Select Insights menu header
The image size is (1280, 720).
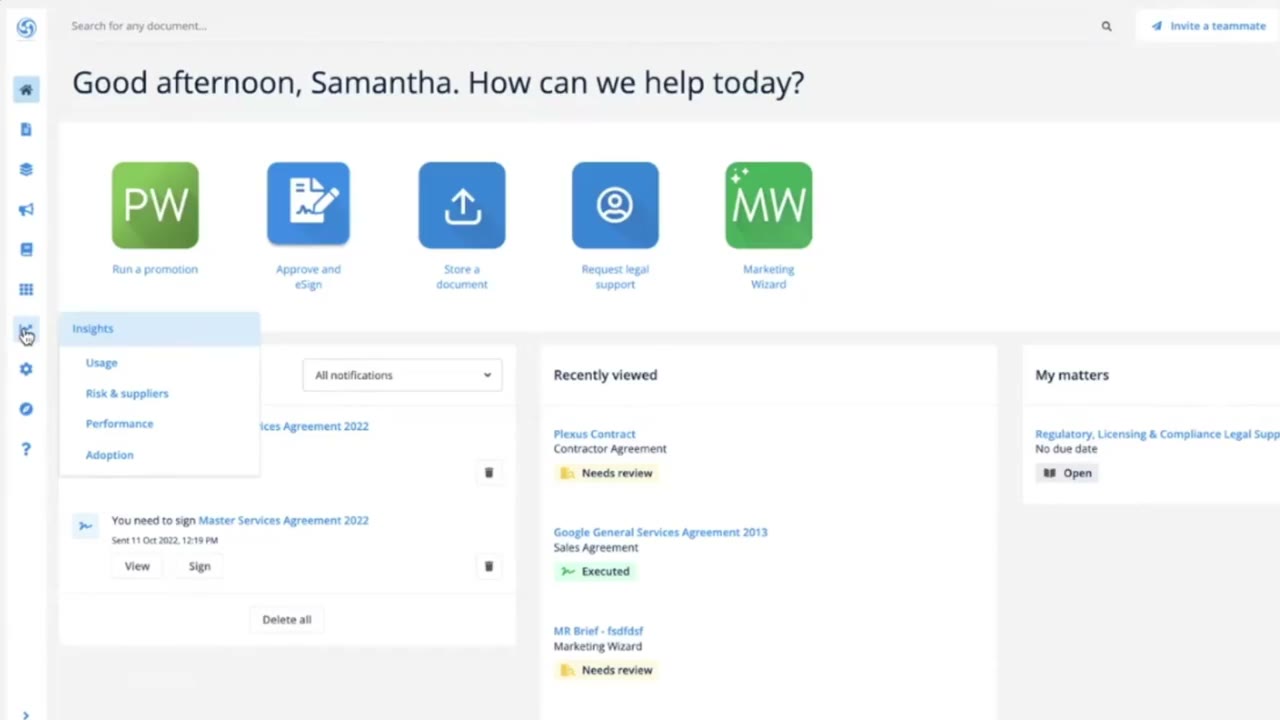(x=160, y=328)
